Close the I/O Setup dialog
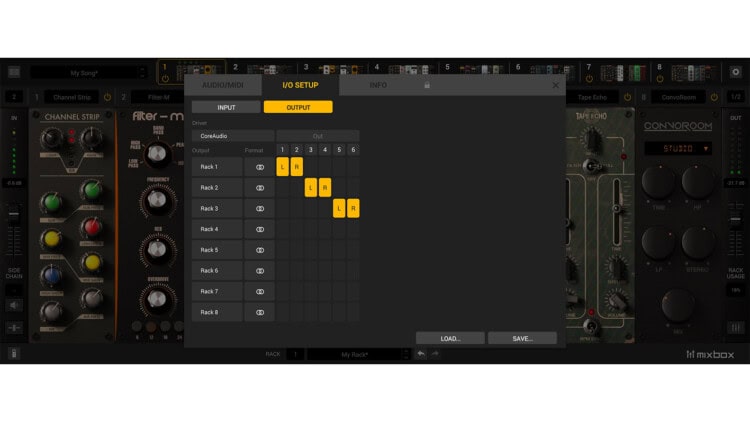 pyautogui.click(x=555, y=85)
